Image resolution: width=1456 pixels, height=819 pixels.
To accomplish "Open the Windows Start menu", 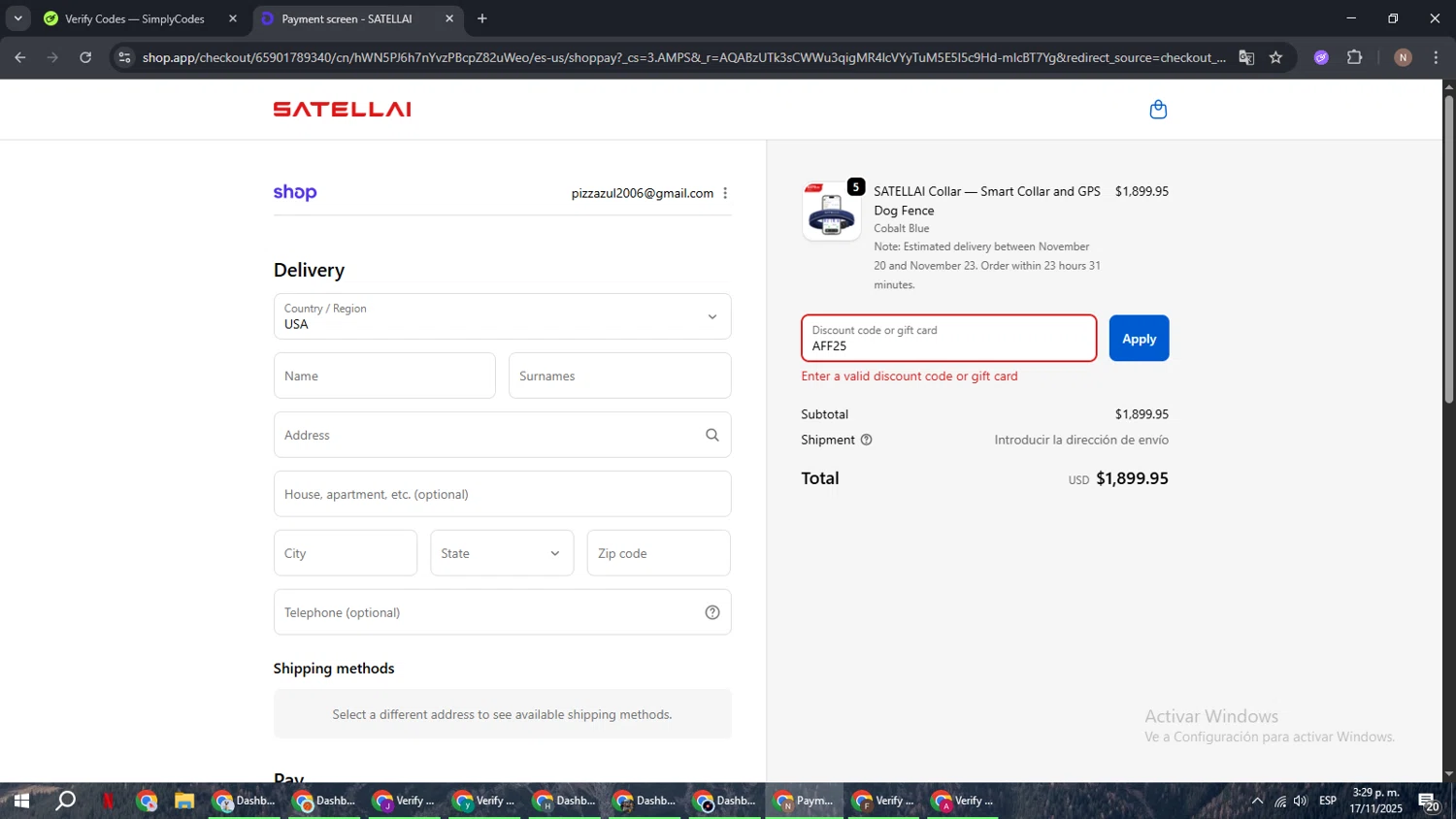I will click(21, 801).
